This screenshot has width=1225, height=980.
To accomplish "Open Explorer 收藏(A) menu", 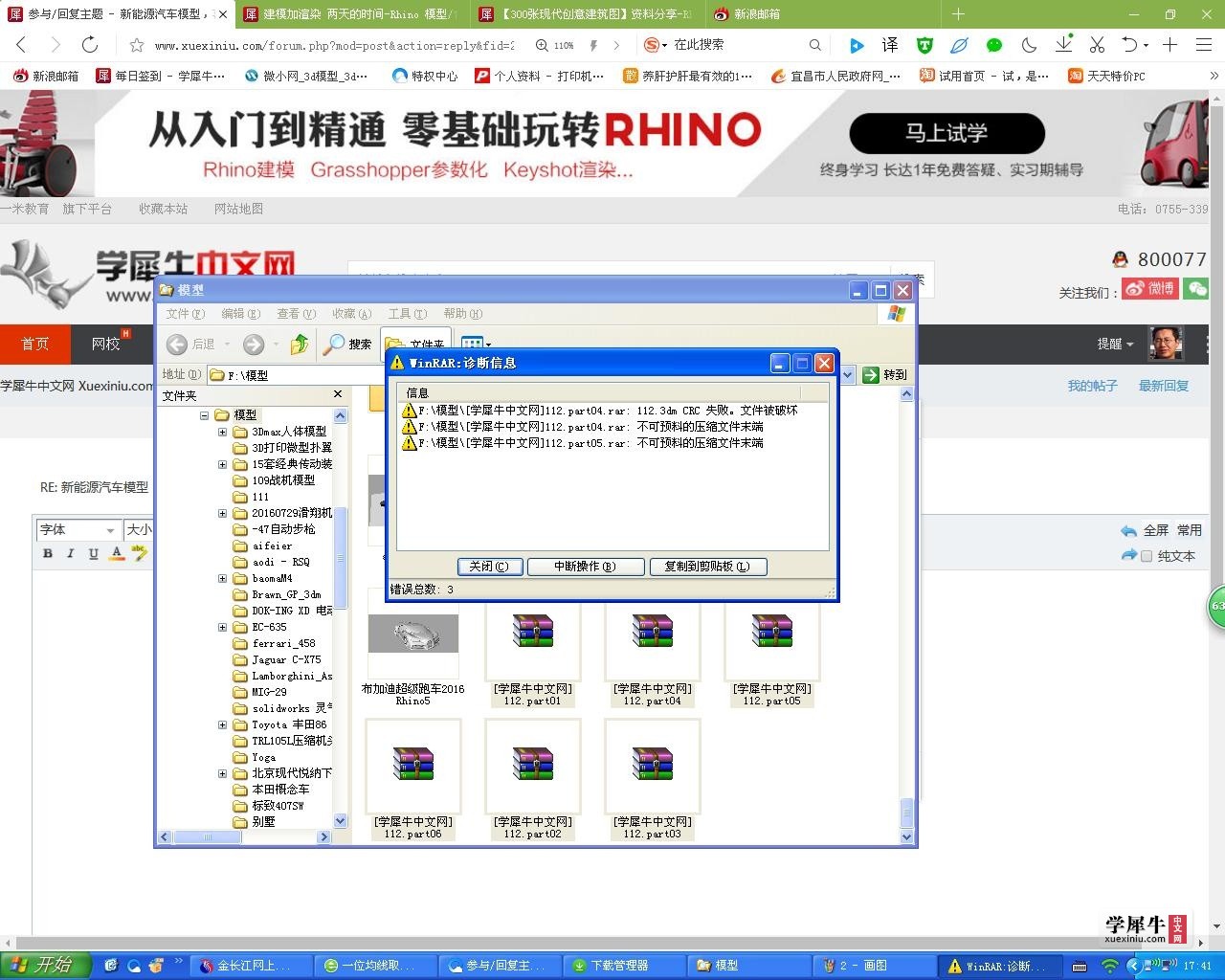I will [x=351, y=314].
